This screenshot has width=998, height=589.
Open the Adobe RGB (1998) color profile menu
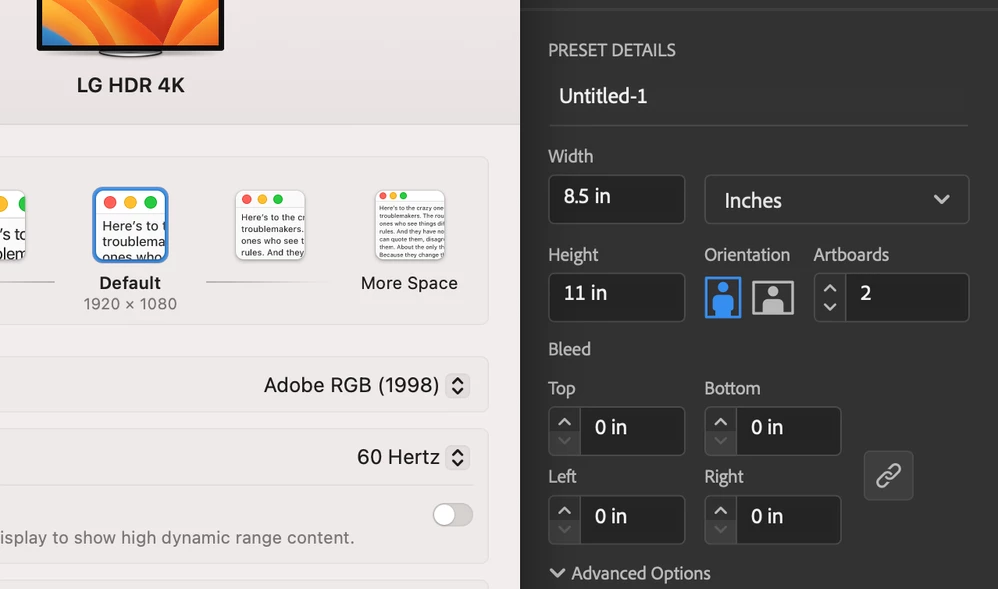(x=367, y=385)
